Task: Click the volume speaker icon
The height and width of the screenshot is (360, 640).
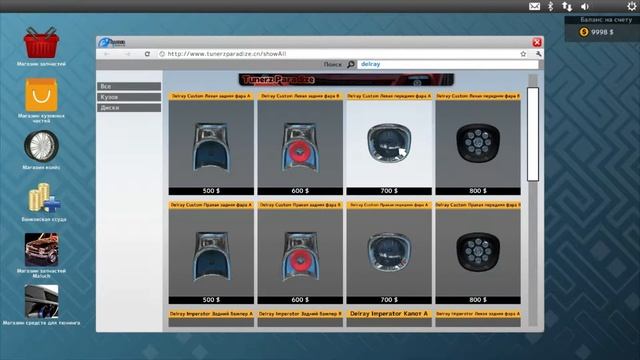Action: coord(585,7)
